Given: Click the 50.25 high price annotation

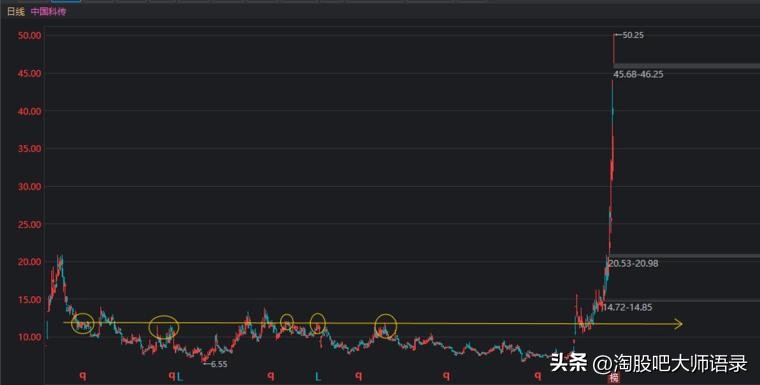Looking at the screenshot, I should [x=633, y=35].
